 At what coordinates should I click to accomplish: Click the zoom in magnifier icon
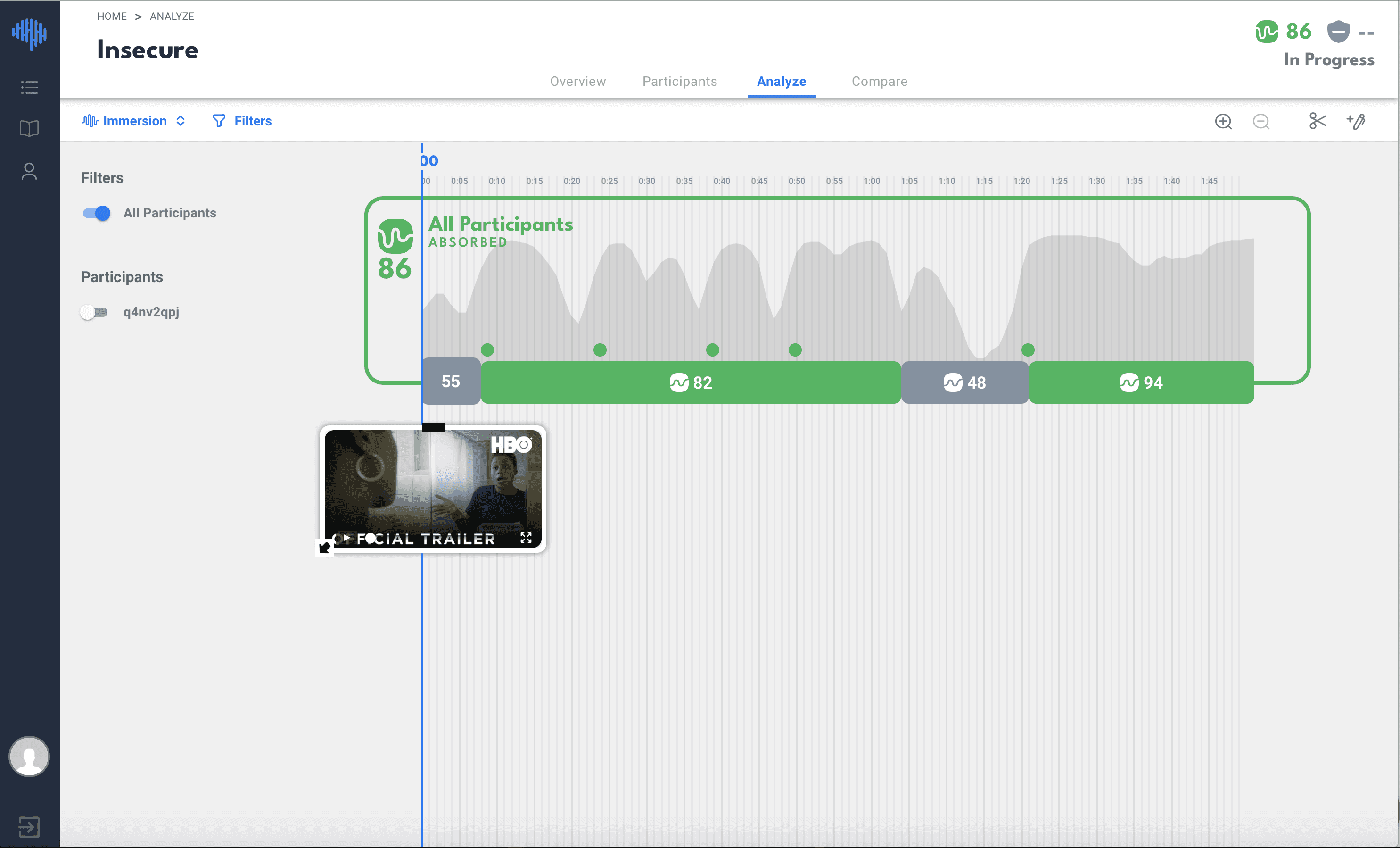click(x=1223, y=121)
